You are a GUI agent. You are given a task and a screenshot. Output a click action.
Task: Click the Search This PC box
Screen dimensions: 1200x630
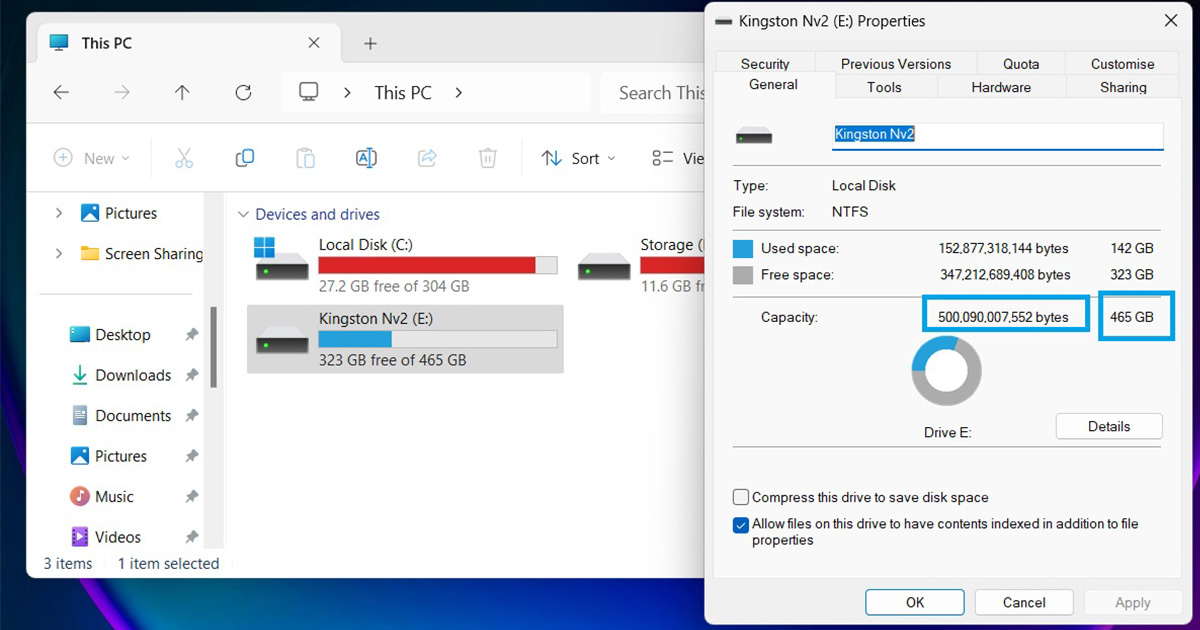tap(654, 93)
